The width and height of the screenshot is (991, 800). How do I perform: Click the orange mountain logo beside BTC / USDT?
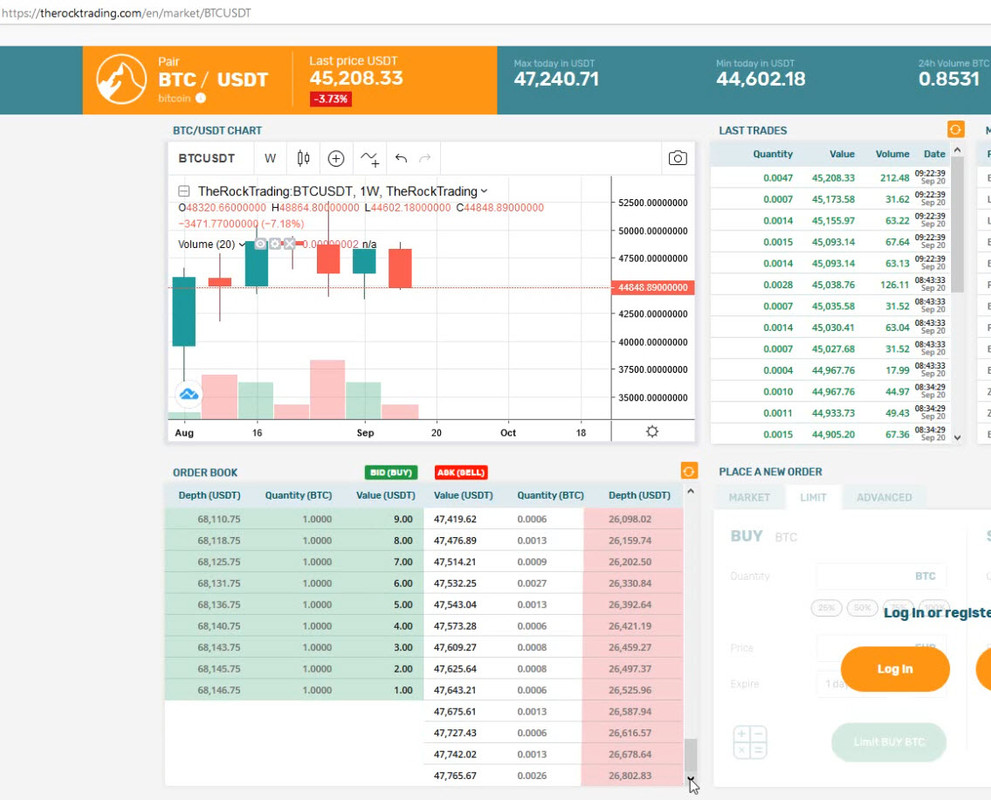[121, 79]
